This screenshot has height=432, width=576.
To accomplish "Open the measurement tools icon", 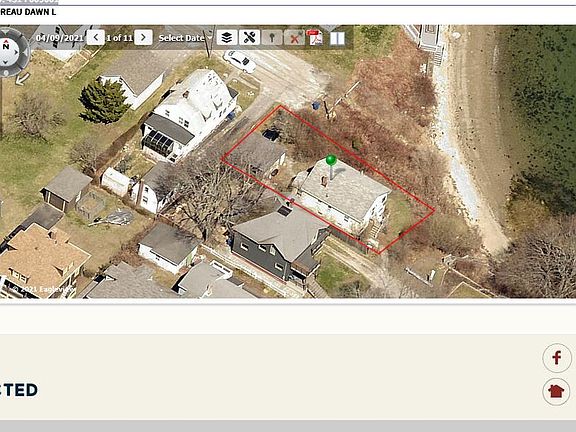I will pyautogui.click(x=249, y=37).
